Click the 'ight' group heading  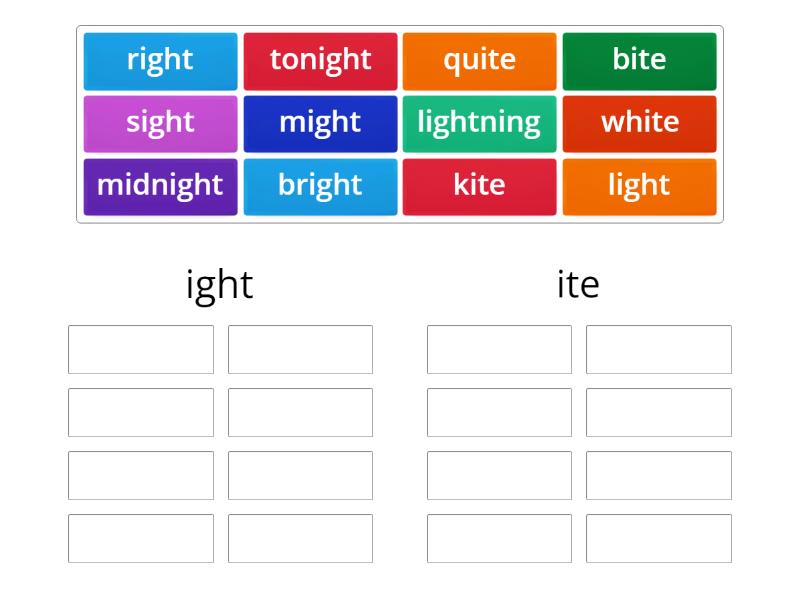tap(220, 285)
